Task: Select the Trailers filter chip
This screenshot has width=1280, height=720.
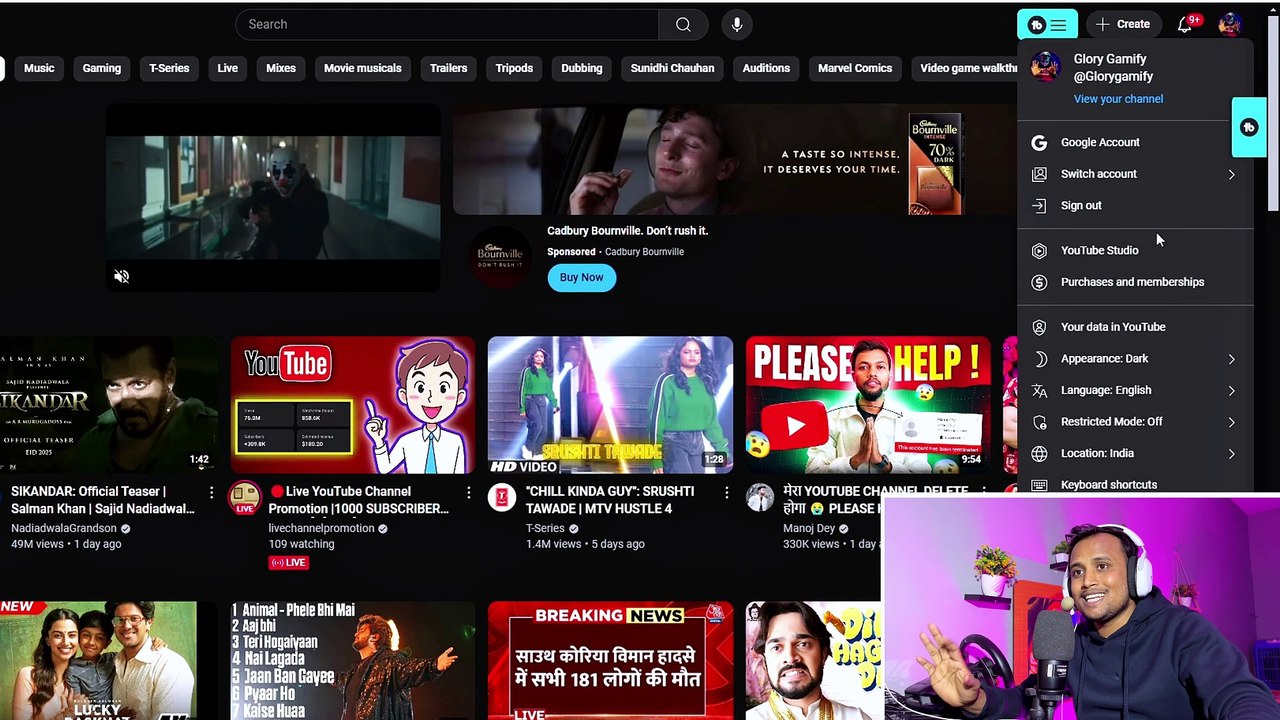Action: click(x=448, y=68)
